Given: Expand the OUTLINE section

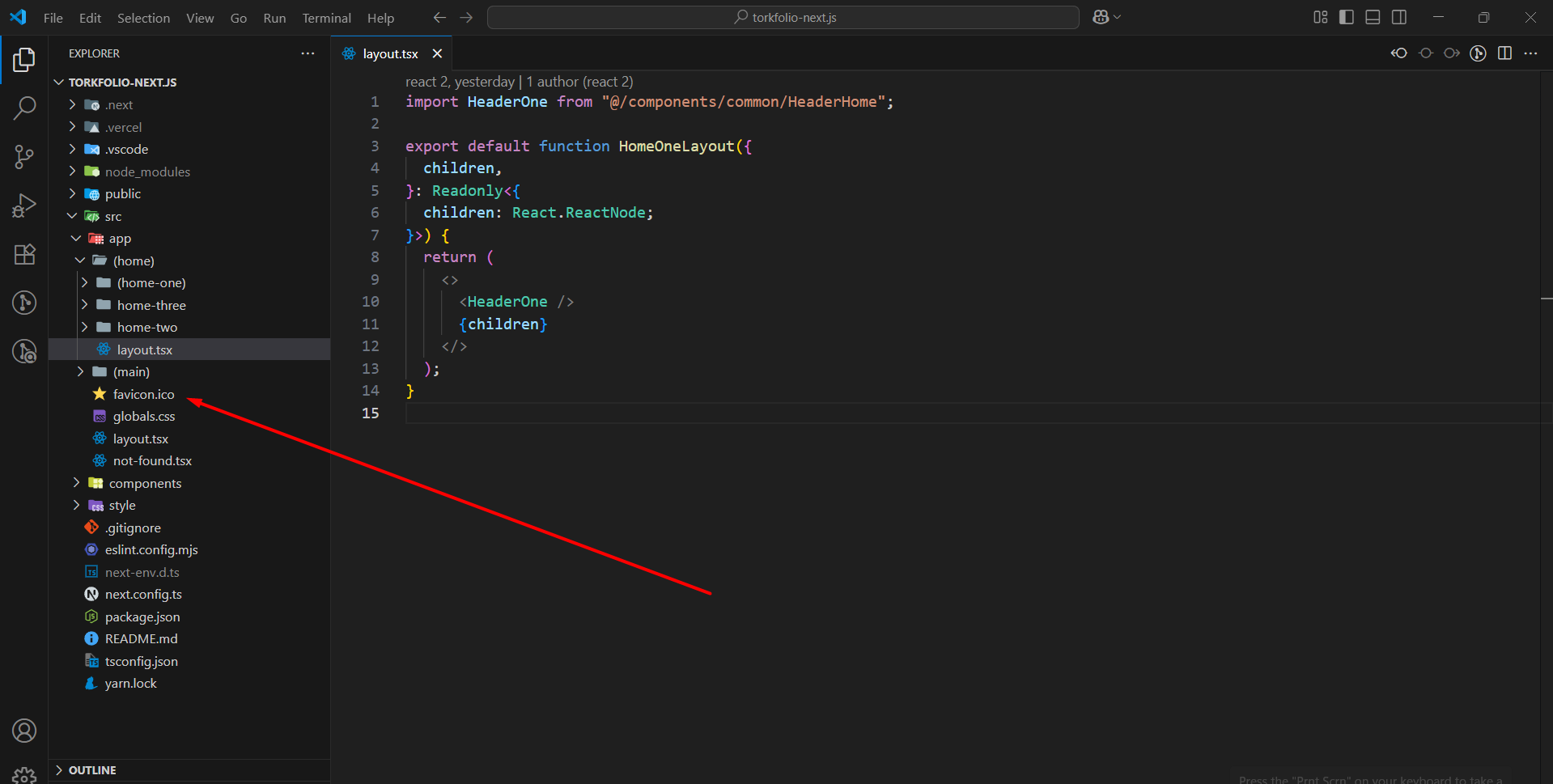Looking at the screenshot, I should point(189,770).
